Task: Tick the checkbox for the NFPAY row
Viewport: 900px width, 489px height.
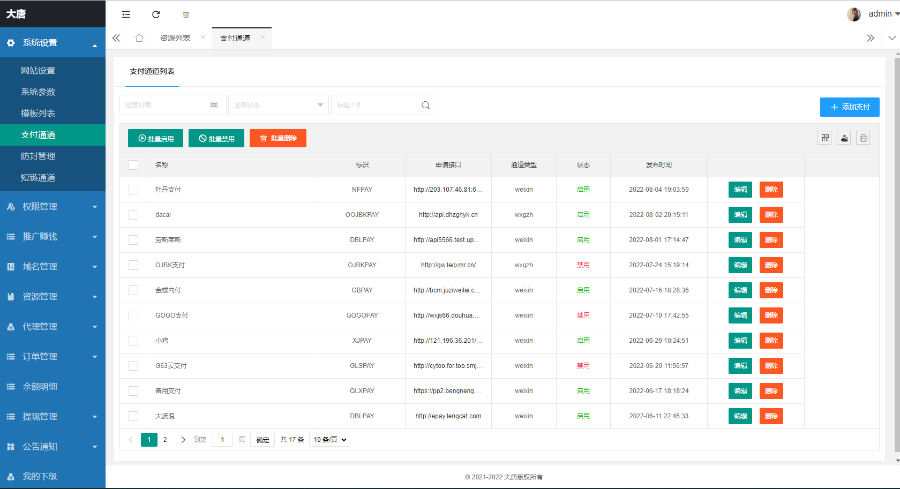Action: (133, 189)
